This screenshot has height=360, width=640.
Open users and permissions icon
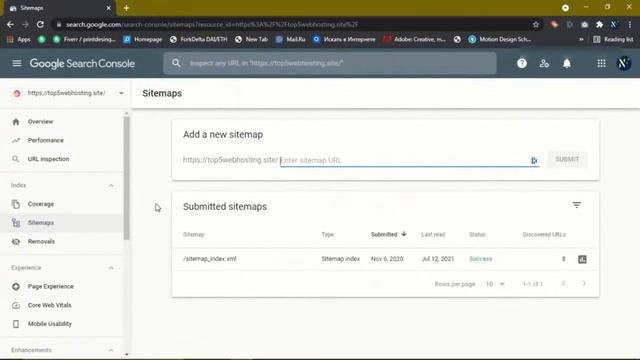coord(544,63)
